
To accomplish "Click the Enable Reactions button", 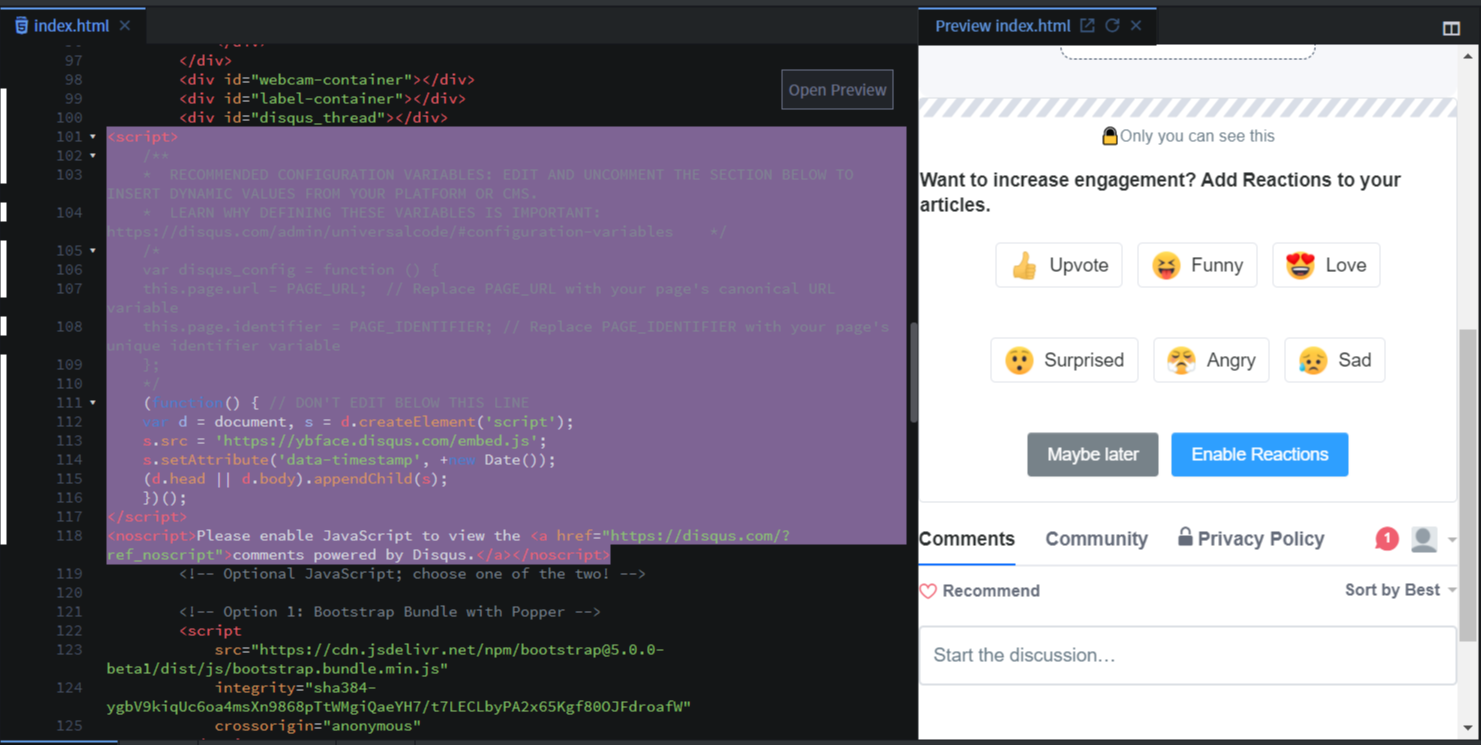I will tap(1259, 454).
